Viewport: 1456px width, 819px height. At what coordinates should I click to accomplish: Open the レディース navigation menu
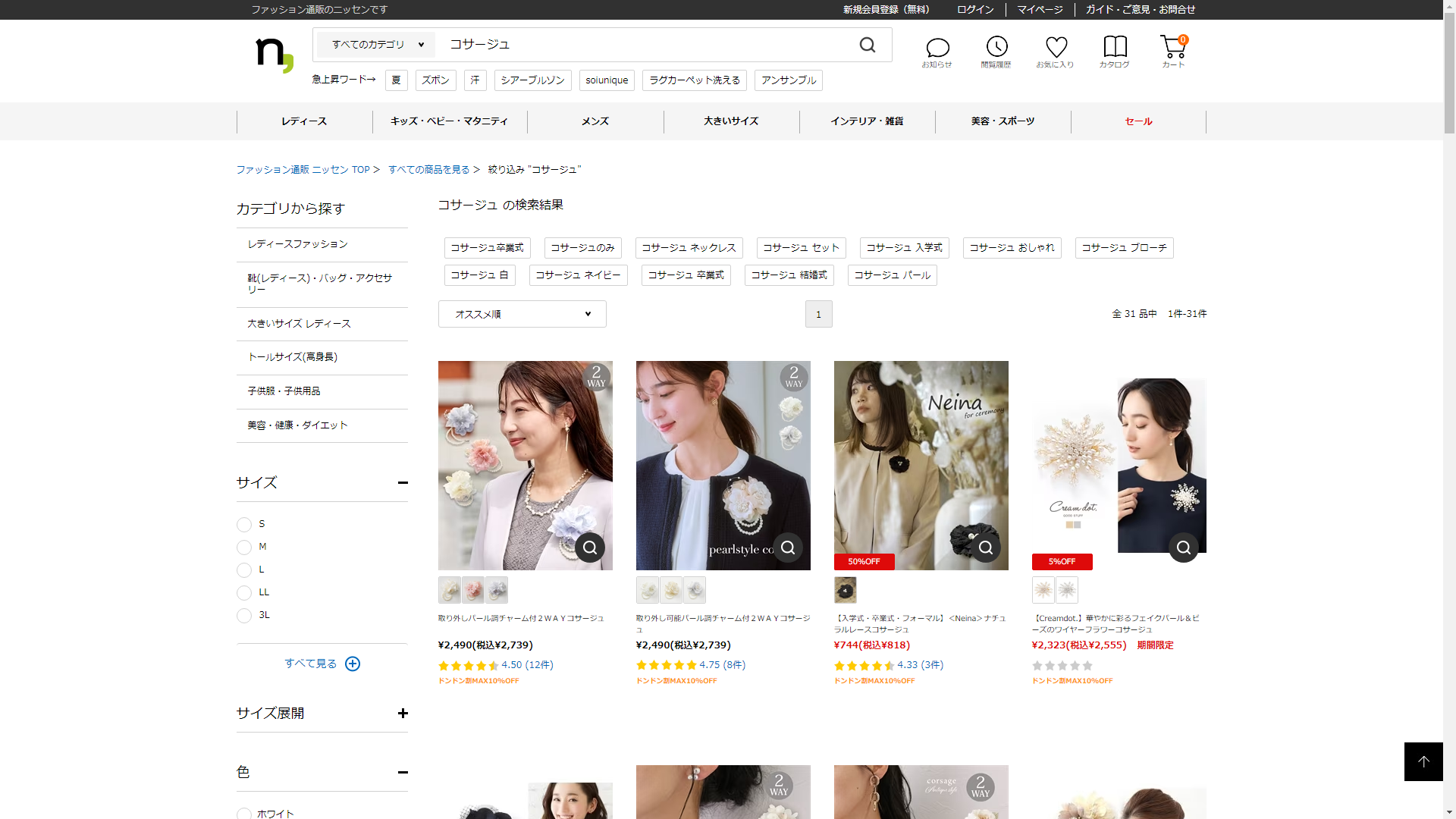pos(304,121)
